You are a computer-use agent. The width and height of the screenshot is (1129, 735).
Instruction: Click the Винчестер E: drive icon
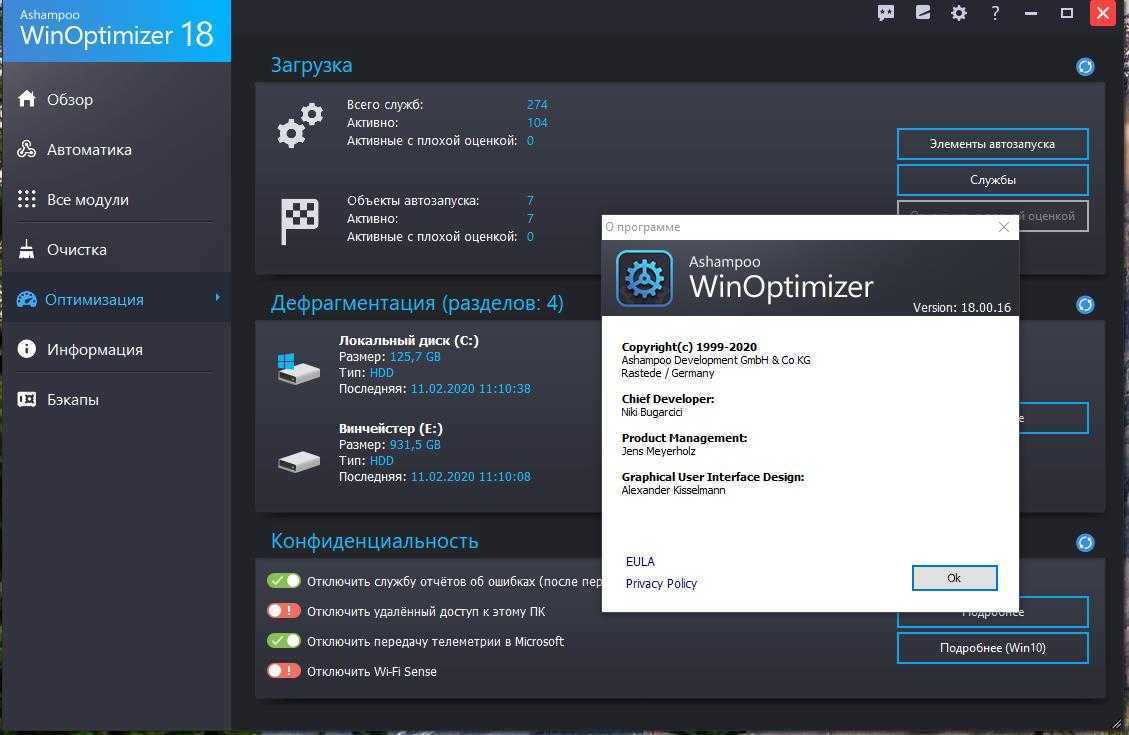click(298, 461)
